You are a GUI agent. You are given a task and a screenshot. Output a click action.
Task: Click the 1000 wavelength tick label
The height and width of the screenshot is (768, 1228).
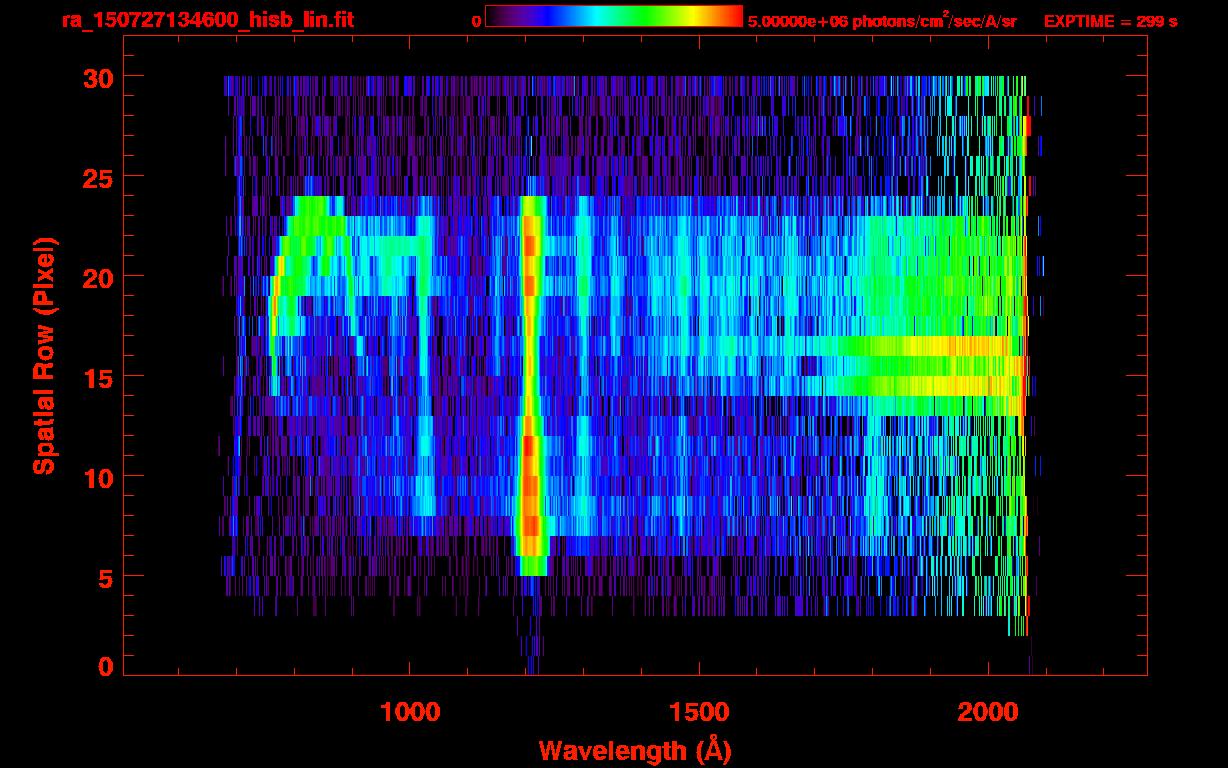coord(410,712)
